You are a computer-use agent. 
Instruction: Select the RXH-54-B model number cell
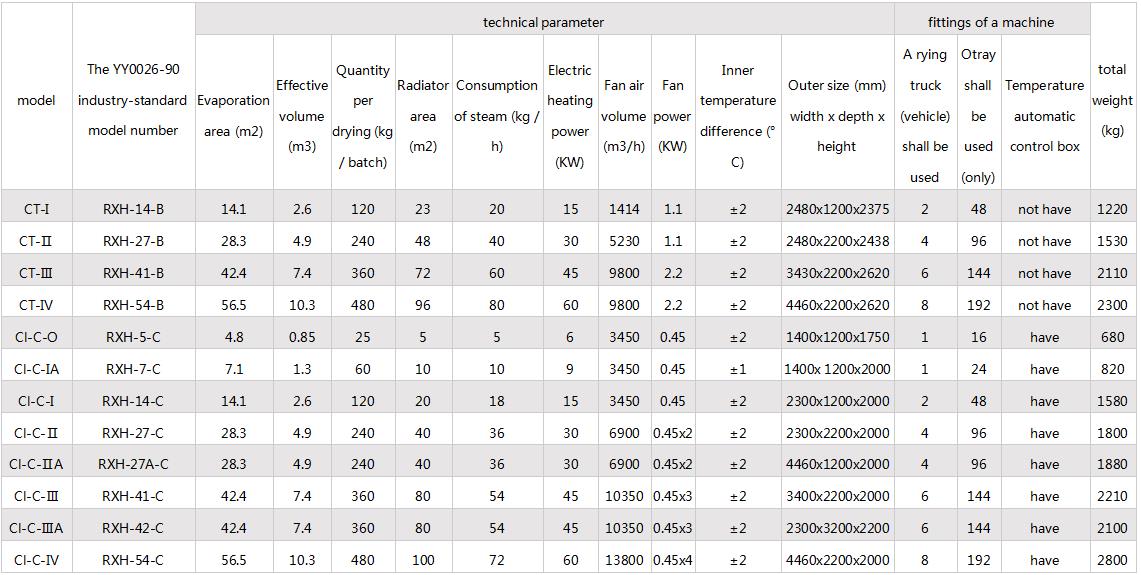tap(133, 305)
